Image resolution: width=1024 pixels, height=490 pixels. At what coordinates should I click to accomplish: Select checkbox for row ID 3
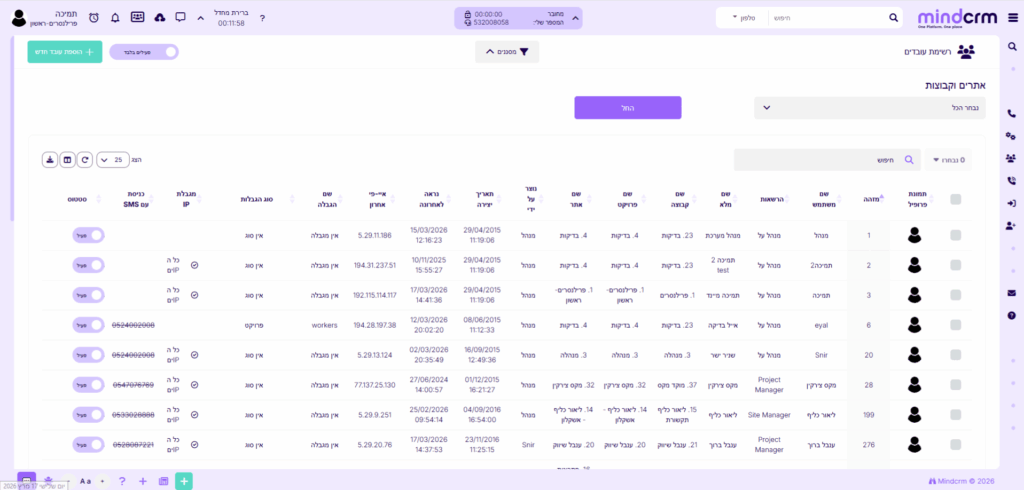pos(955,295)
